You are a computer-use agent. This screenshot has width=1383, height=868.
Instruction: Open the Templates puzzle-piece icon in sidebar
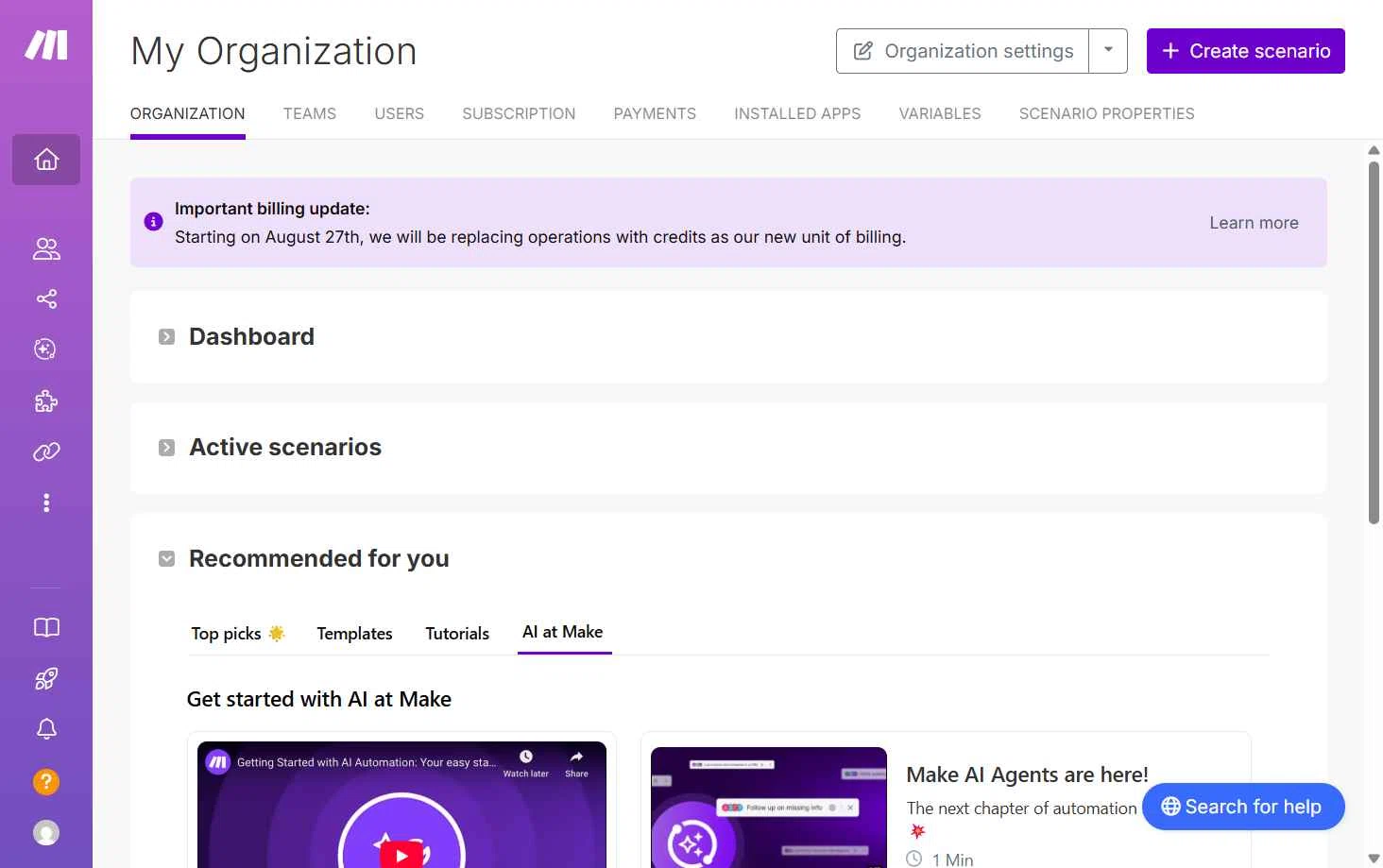[x=46, y=401]
